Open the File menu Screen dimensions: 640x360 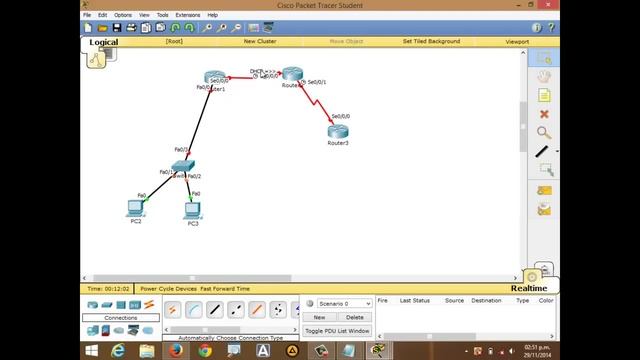tap(87, 15)
